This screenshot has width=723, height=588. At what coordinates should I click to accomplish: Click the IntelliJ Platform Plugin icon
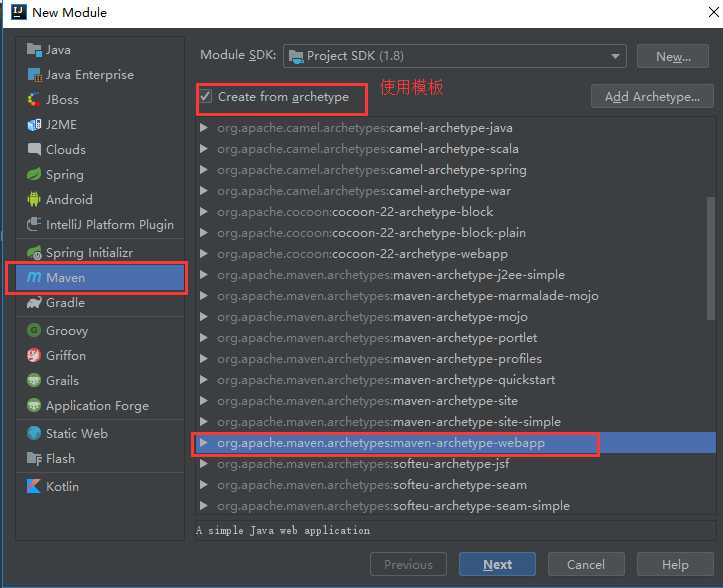pyautogui.click(x=34, y=224)
